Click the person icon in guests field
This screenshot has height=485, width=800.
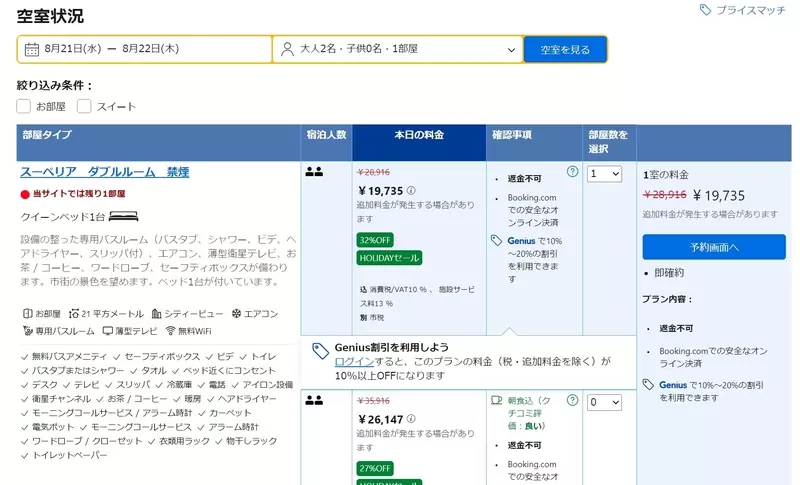[287, 49]
